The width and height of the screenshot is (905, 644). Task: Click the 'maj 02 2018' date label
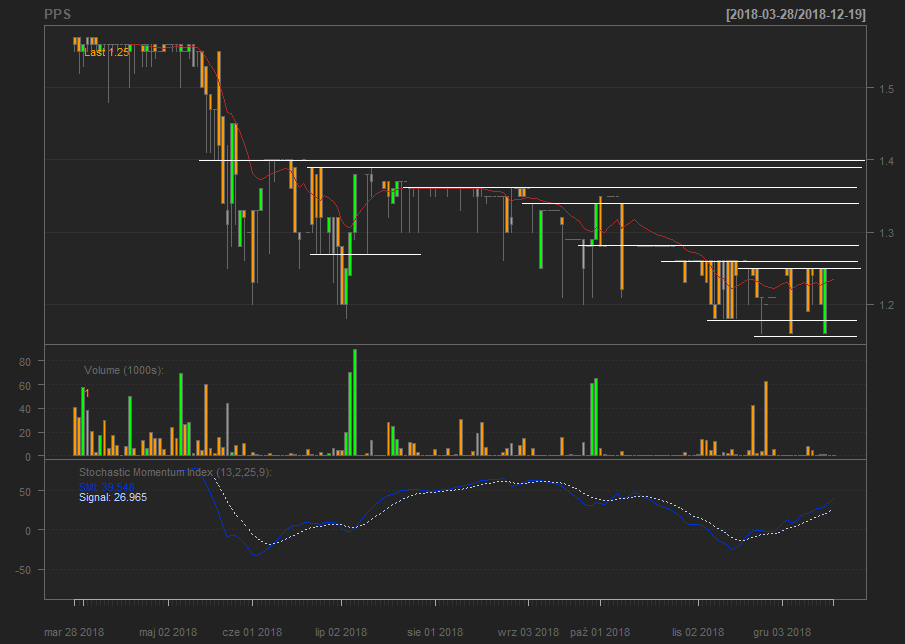click(168, 632)
